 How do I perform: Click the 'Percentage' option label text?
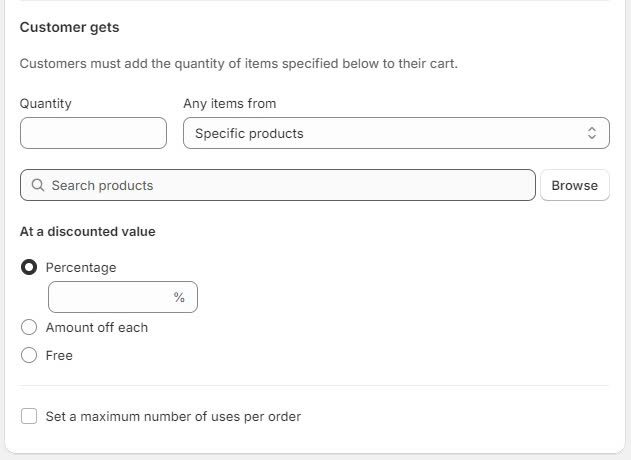(x=81, y=267)
